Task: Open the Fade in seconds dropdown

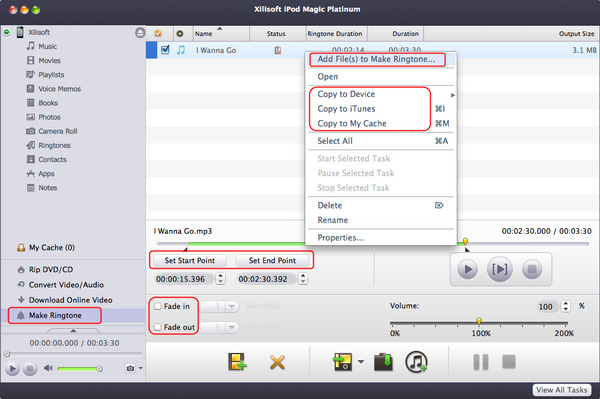Action: [231, 306]
